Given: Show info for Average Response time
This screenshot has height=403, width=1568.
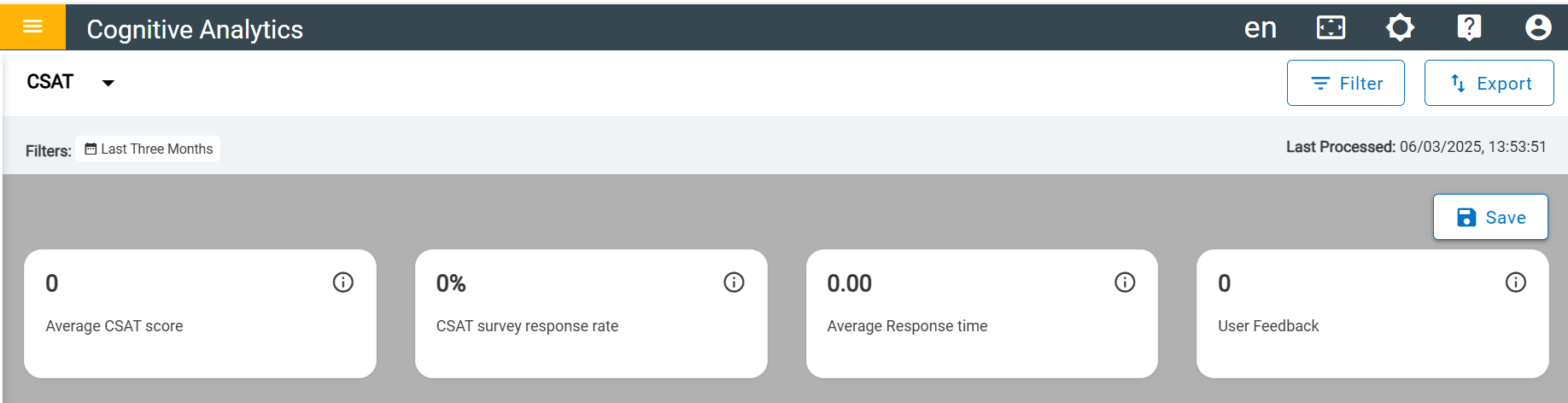Looking at the screenshot, I should (x=1125, y=283).
